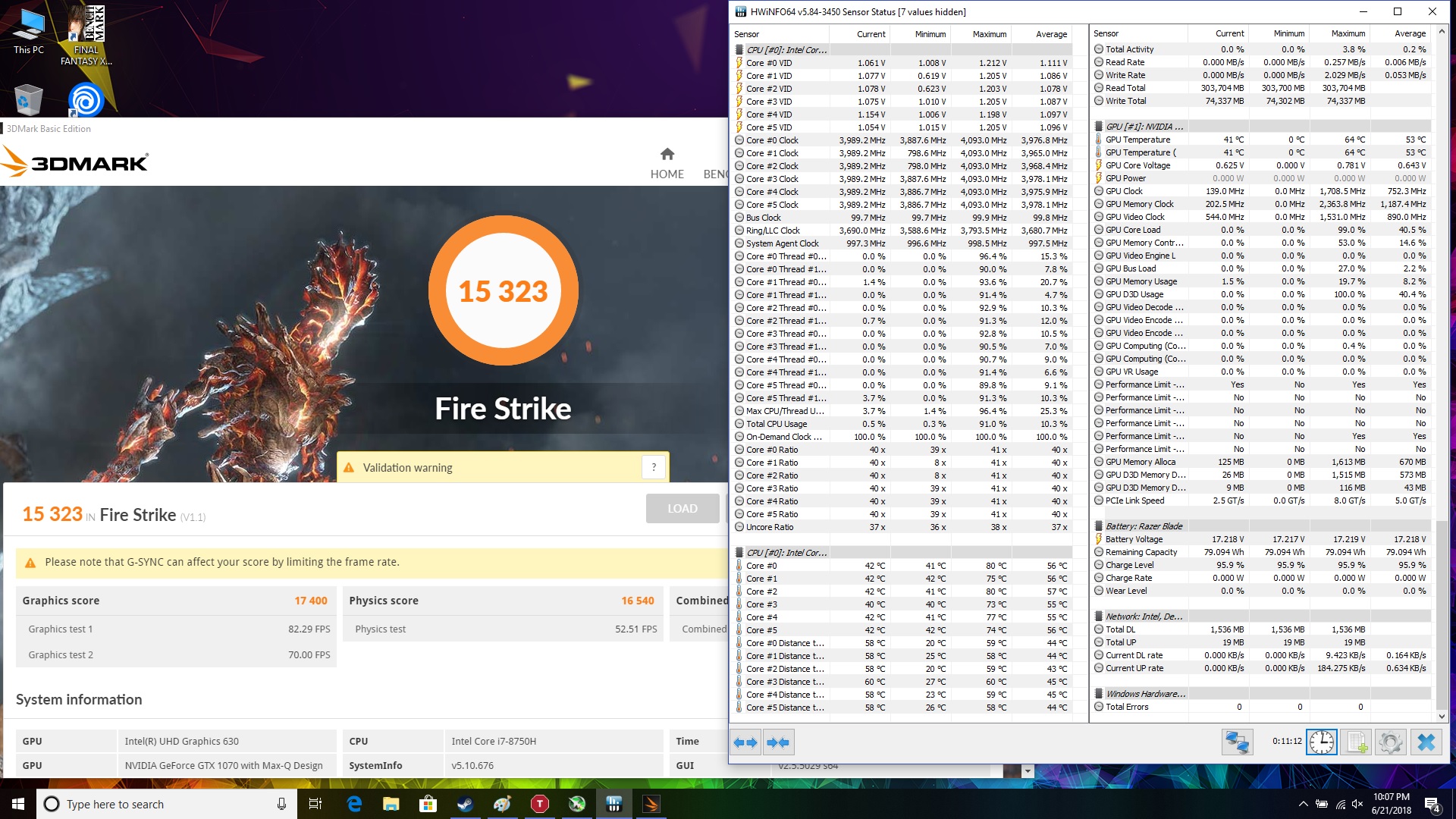Click the Sensor column header in the left pane

click(x=780, y=34)
